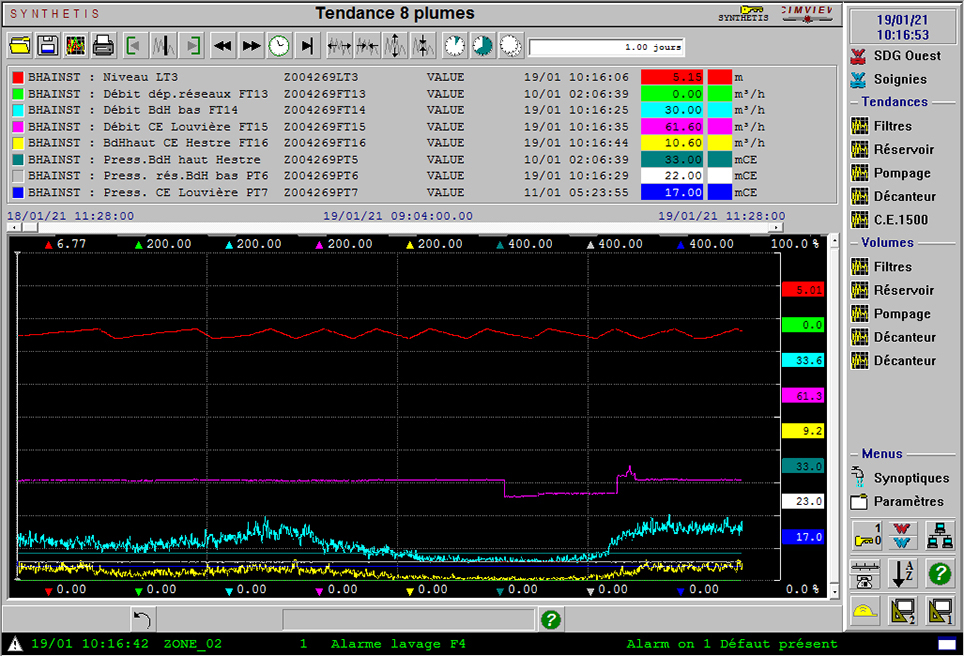Open Réservoir under Tendances

pyautogui.click(x=903, y=149)
